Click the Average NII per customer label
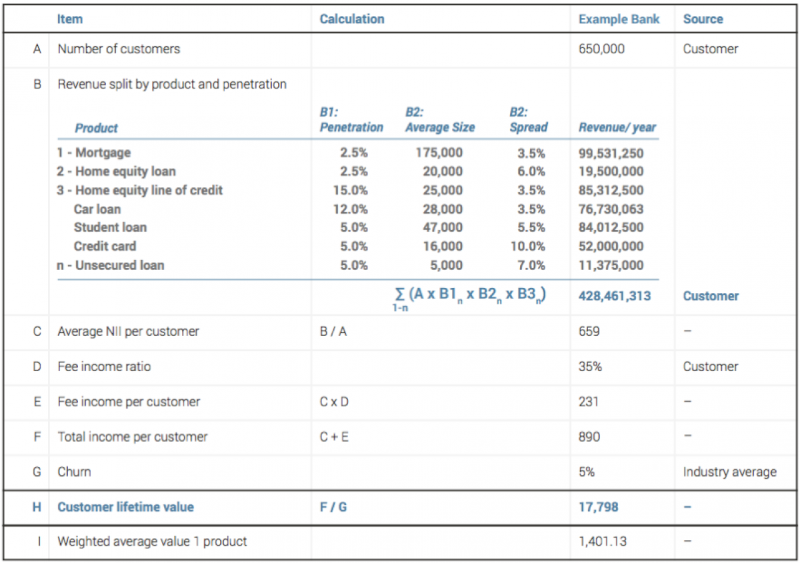The width and height of the screenshot is (800, 563). coord(128,331)
